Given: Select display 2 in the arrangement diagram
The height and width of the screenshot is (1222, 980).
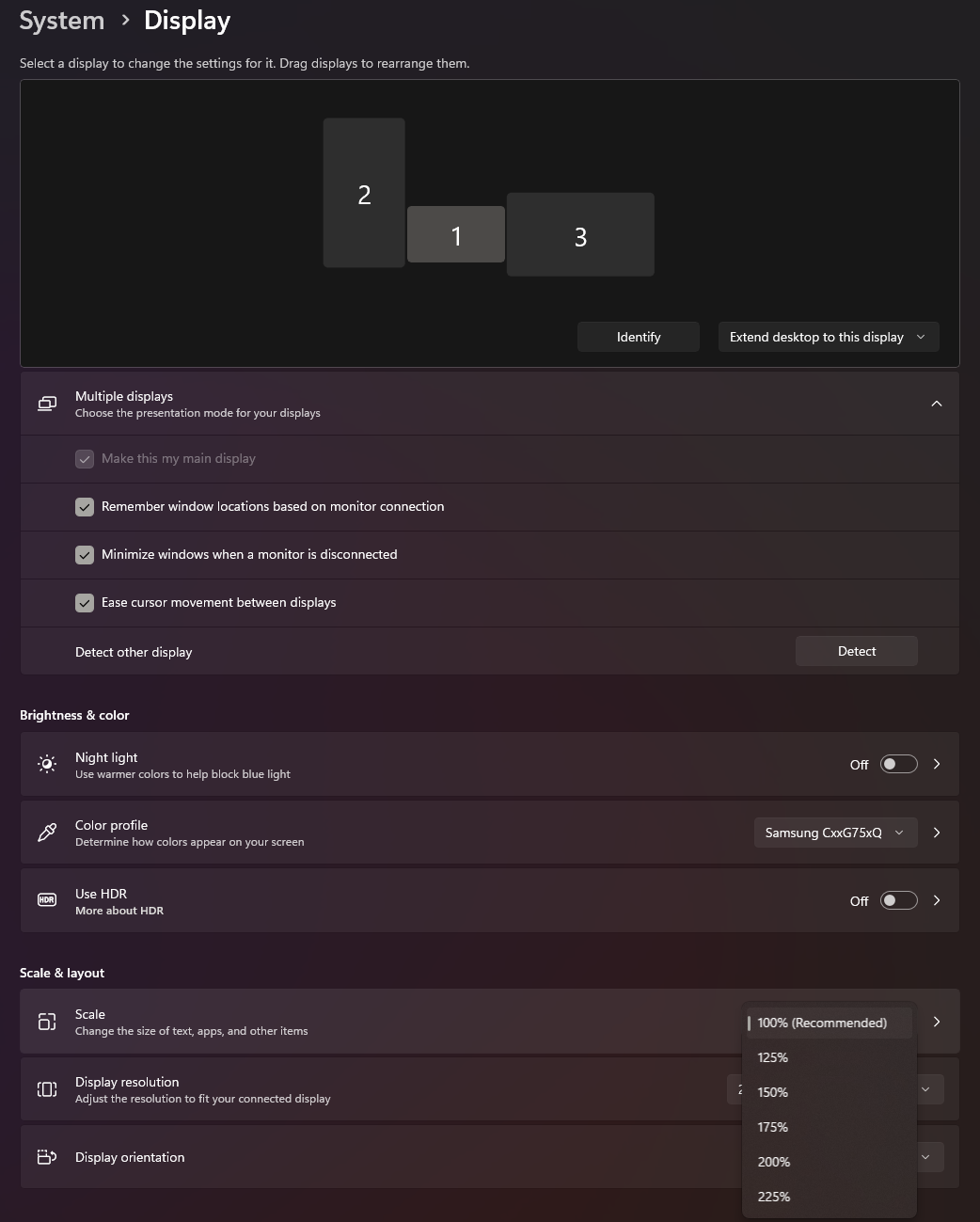Looking at the screenshot, I should 363,192.
